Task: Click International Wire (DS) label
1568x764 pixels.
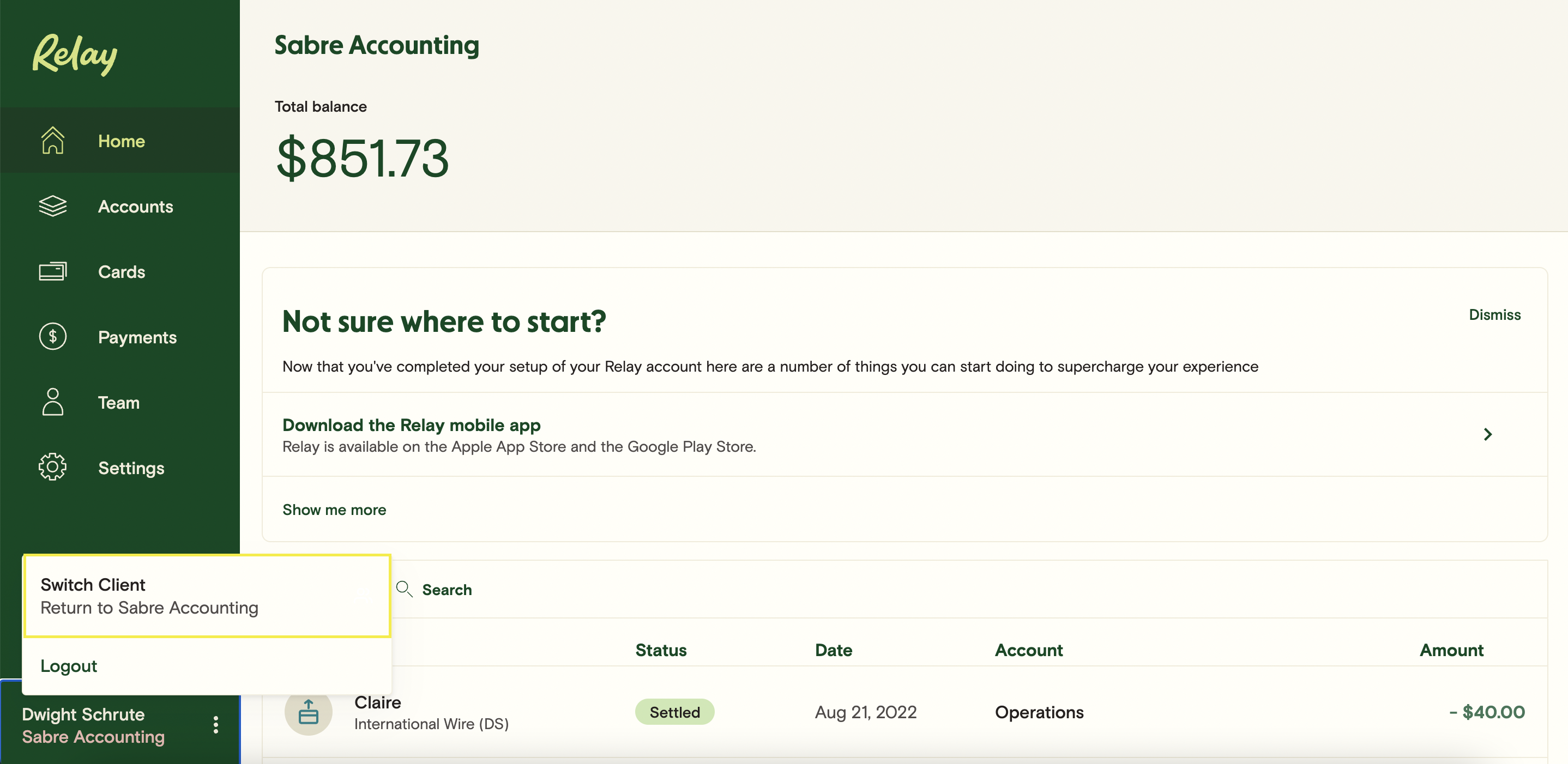Action: 431,723
